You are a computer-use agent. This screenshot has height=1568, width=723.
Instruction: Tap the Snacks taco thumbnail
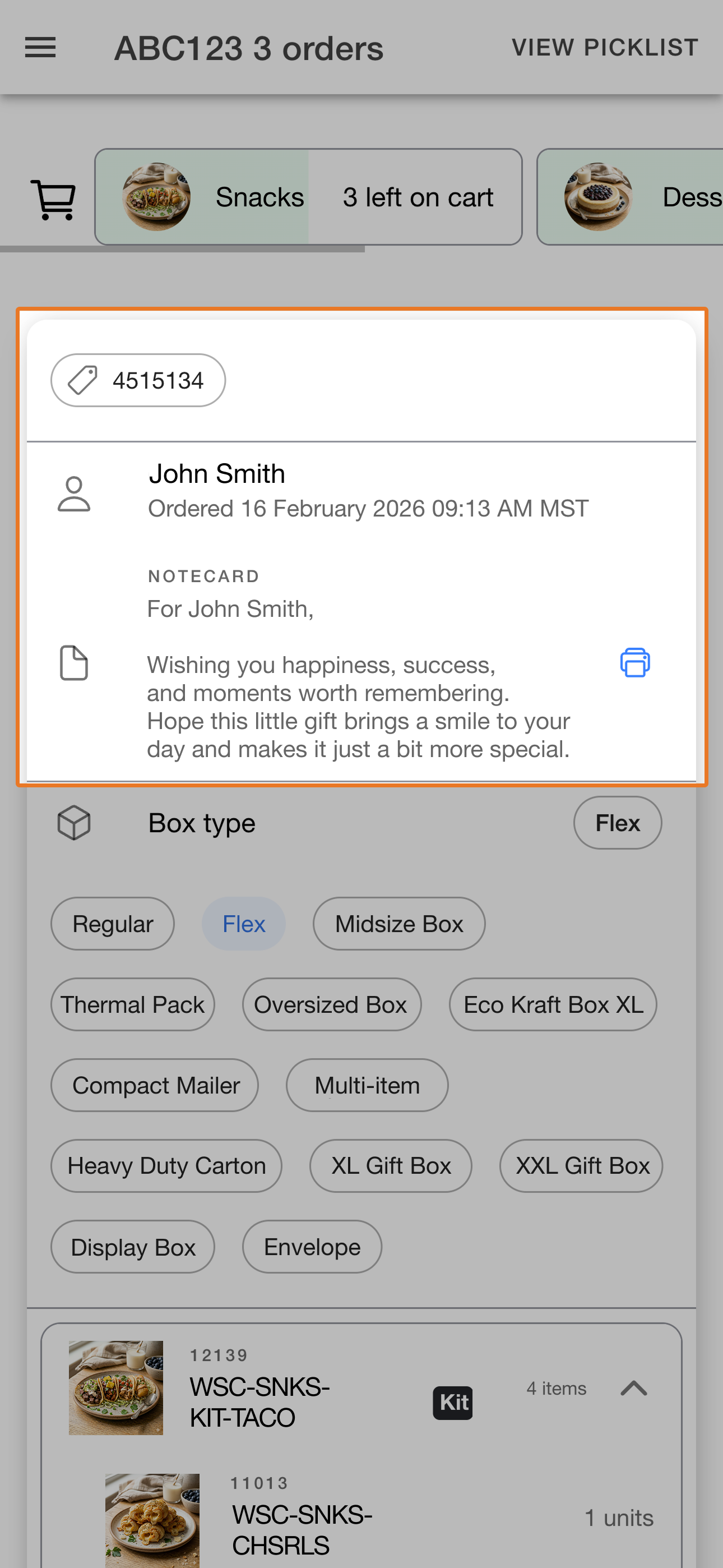point(156,197)
